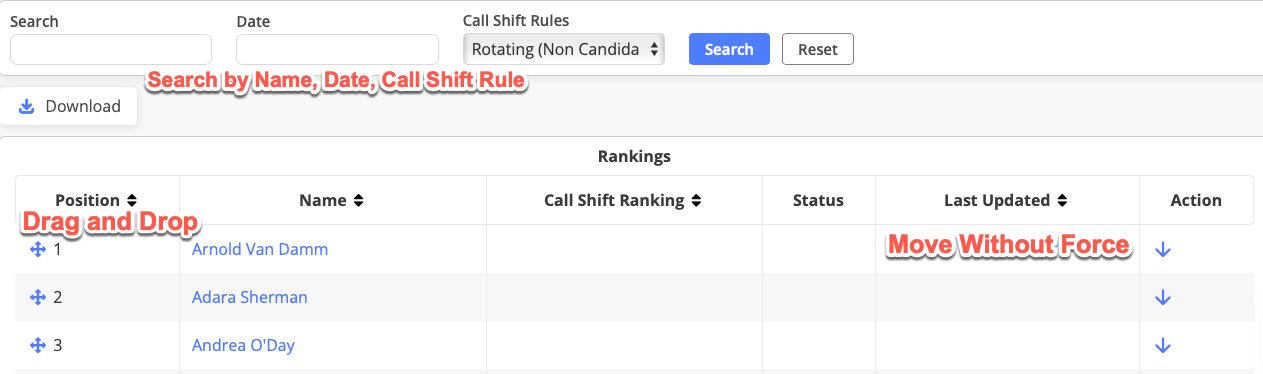
Task: Reset the search filters
Action: (818, 49)
